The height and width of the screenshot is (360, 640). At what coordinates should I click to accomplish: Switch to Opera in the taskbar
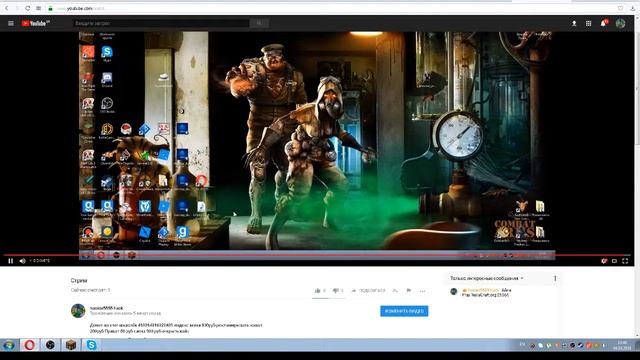pos(29,345)
